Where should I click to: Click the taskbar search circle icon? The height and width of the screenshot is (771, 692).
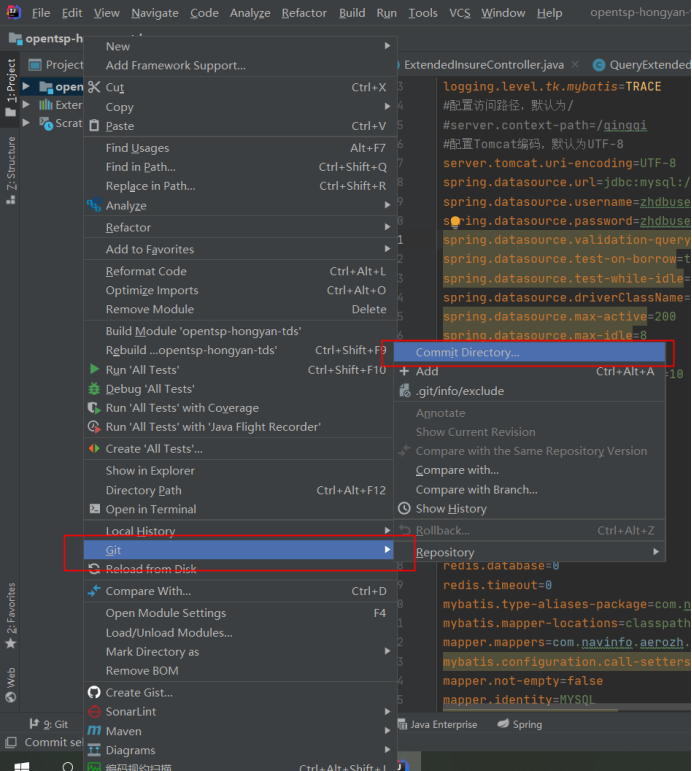(x=68, y=766)
